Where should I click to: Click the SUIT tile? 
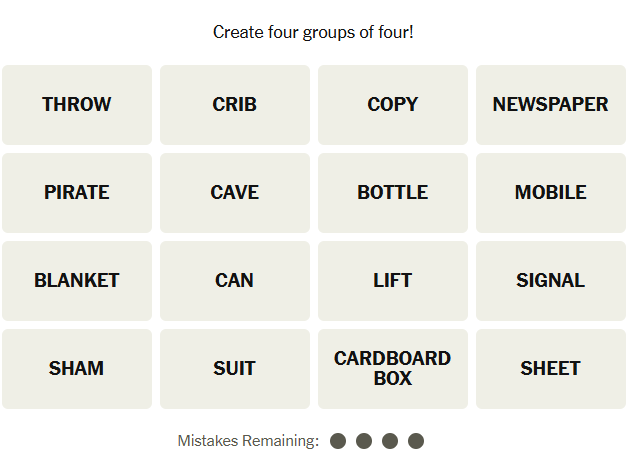235,369
